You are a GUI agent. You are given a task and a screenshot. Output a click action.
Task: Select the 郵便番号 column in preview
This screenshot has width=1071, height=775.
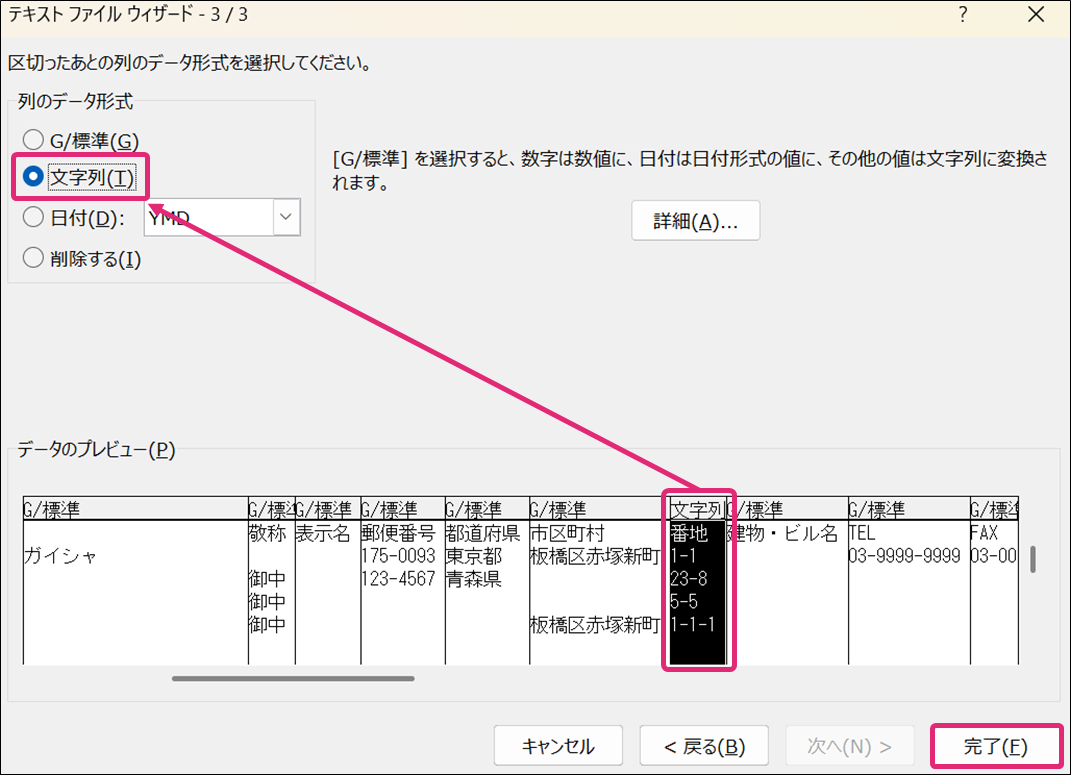[402, 580]
